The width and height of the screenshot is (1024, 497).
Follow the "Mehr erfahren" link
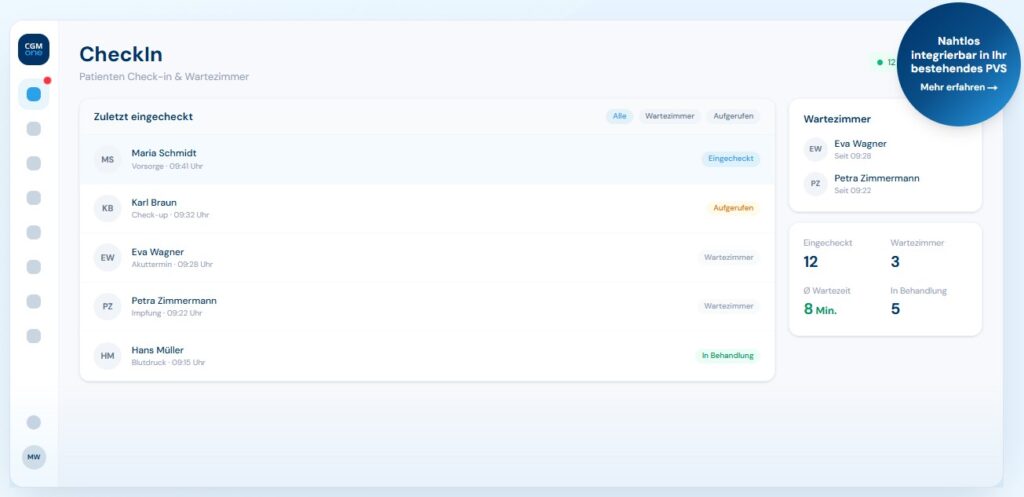click(x=958, y=87)
